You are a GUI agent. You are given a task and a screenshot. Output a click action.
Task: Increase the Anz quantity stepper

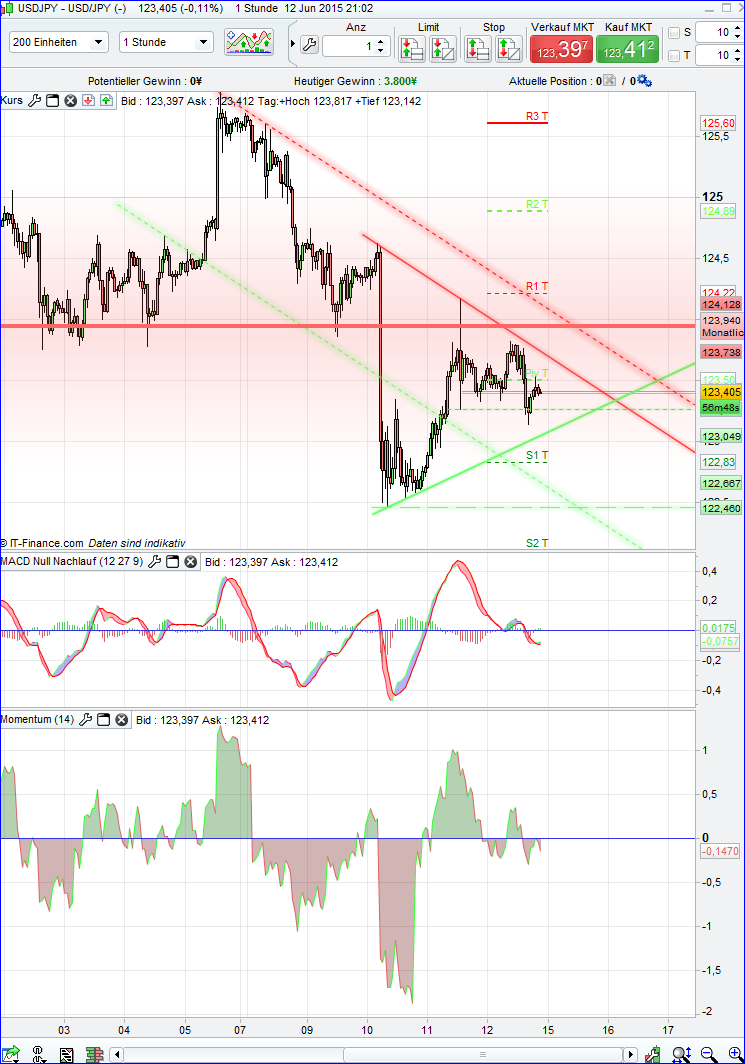pos(381,41)
